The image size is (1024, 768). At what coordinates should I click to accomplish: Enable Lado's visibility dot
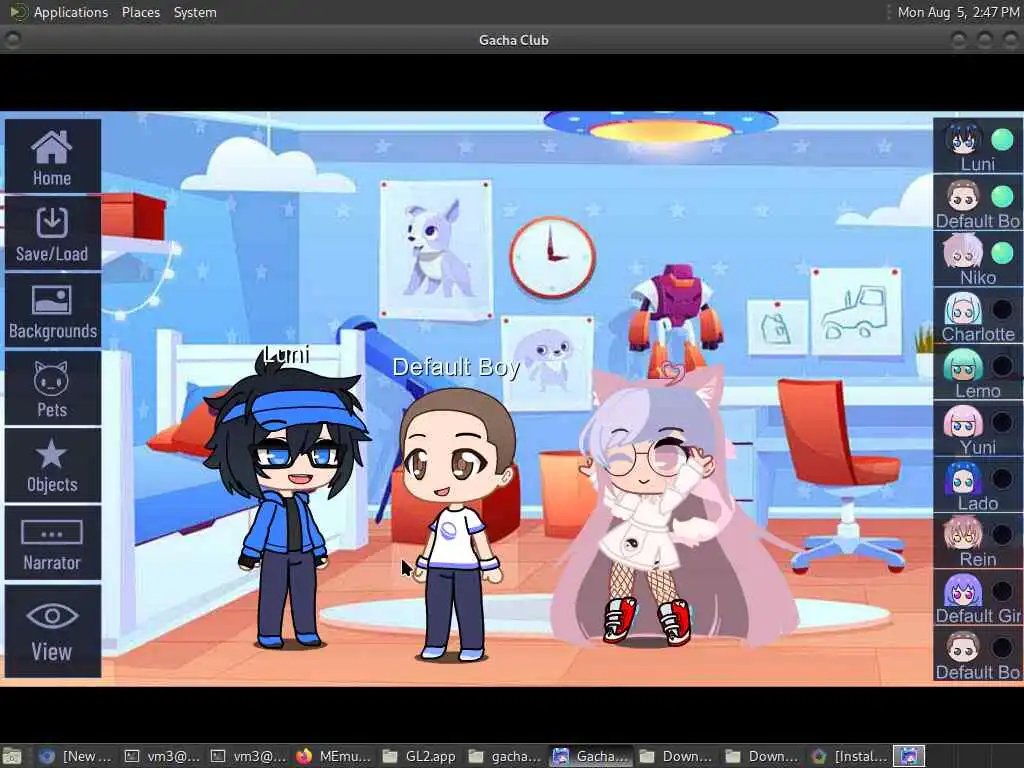click(1002, 478)
